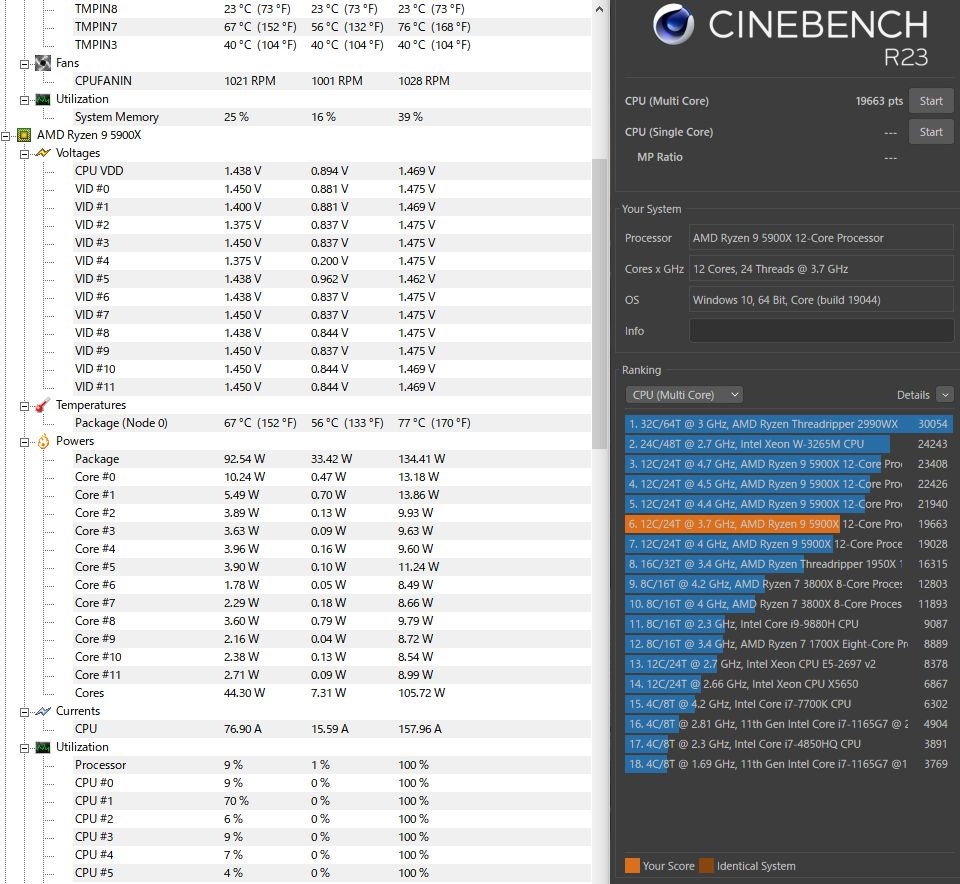Click the Powers flame icon
This screenshot has height=884, width=960.
point(43,441)
